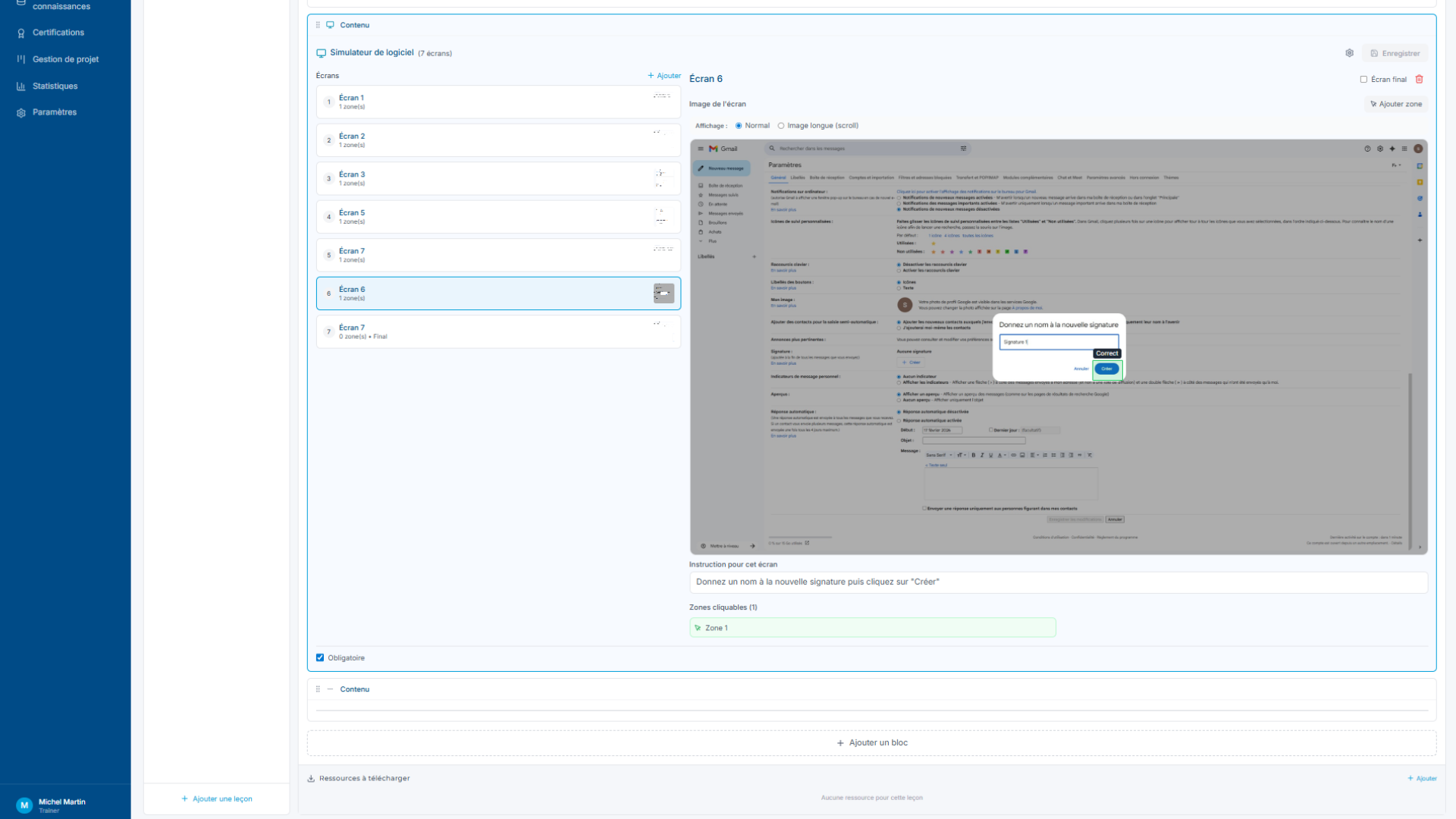Grab the drag handle of the Contenu block

coord(317,24)
